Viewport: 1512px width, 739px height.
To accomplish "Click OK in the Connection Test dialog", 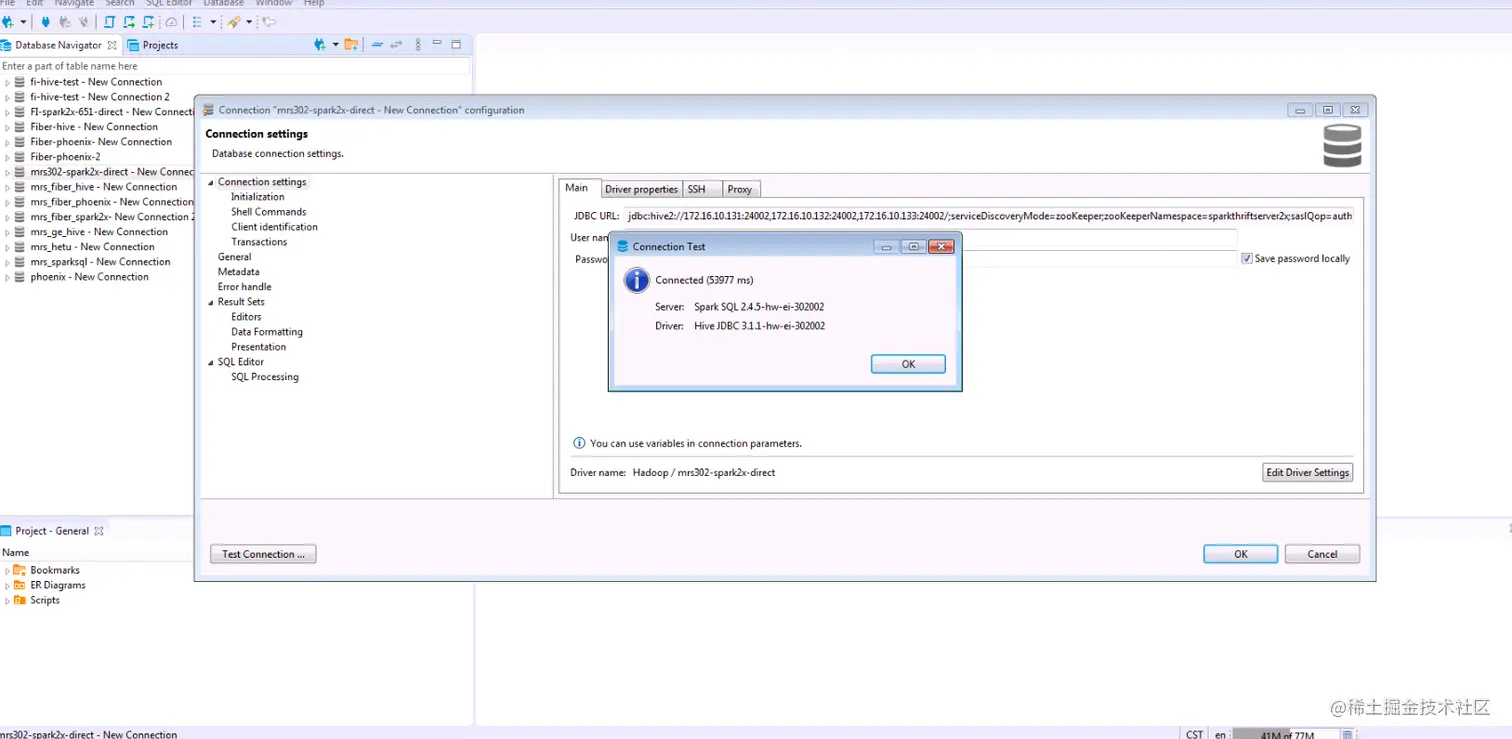I will coord(908,364).
